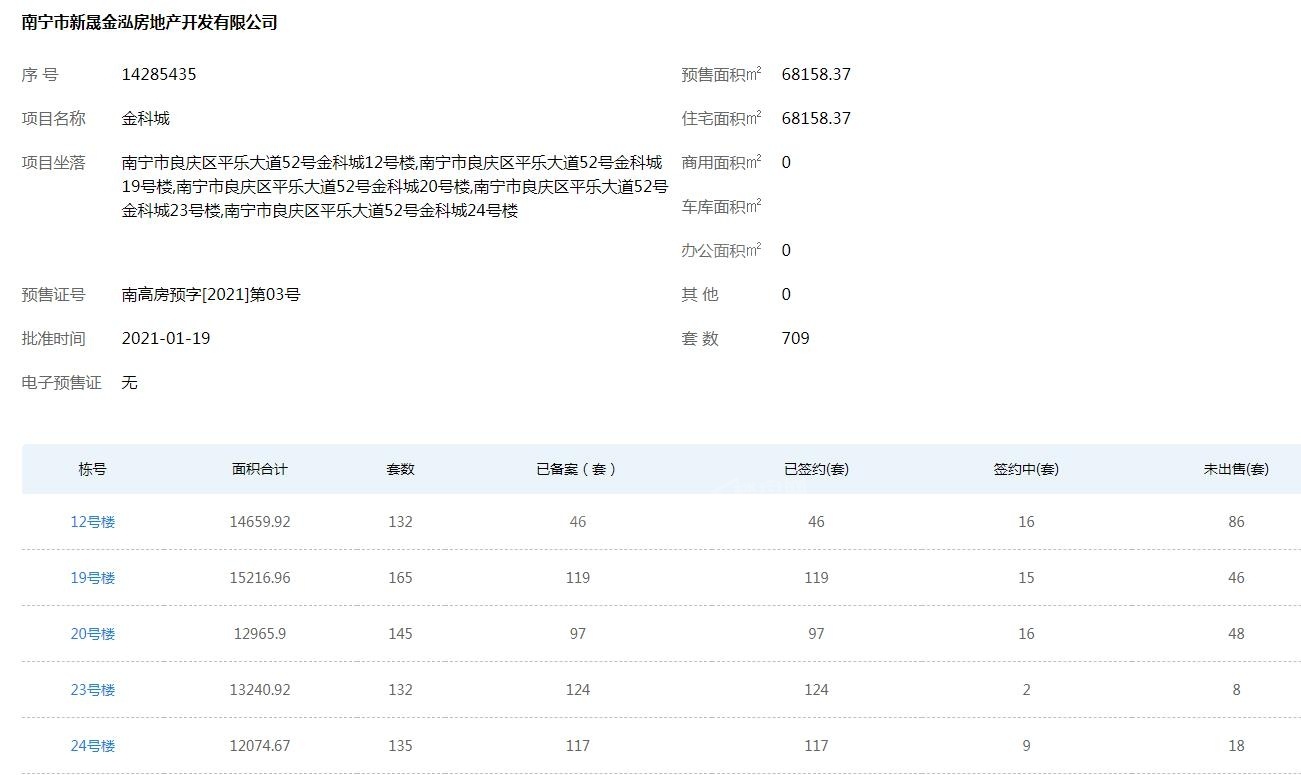Click the 商用面积 field label

pos(721,162)
